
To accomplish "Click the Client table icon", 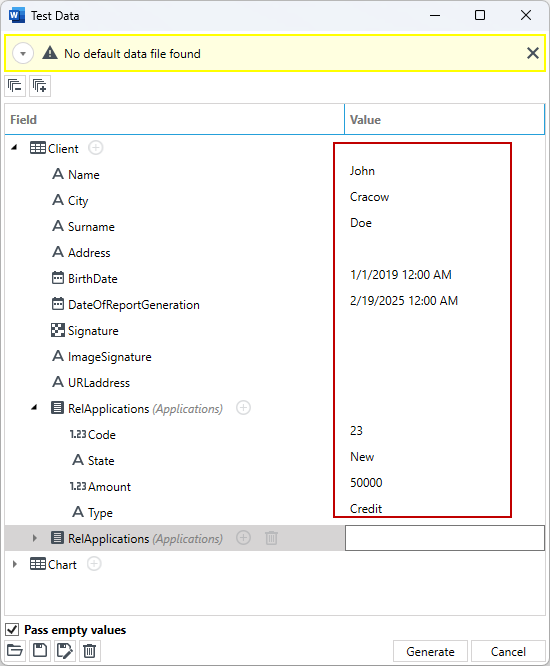I will pyautogui.click(x=38, y=148).
